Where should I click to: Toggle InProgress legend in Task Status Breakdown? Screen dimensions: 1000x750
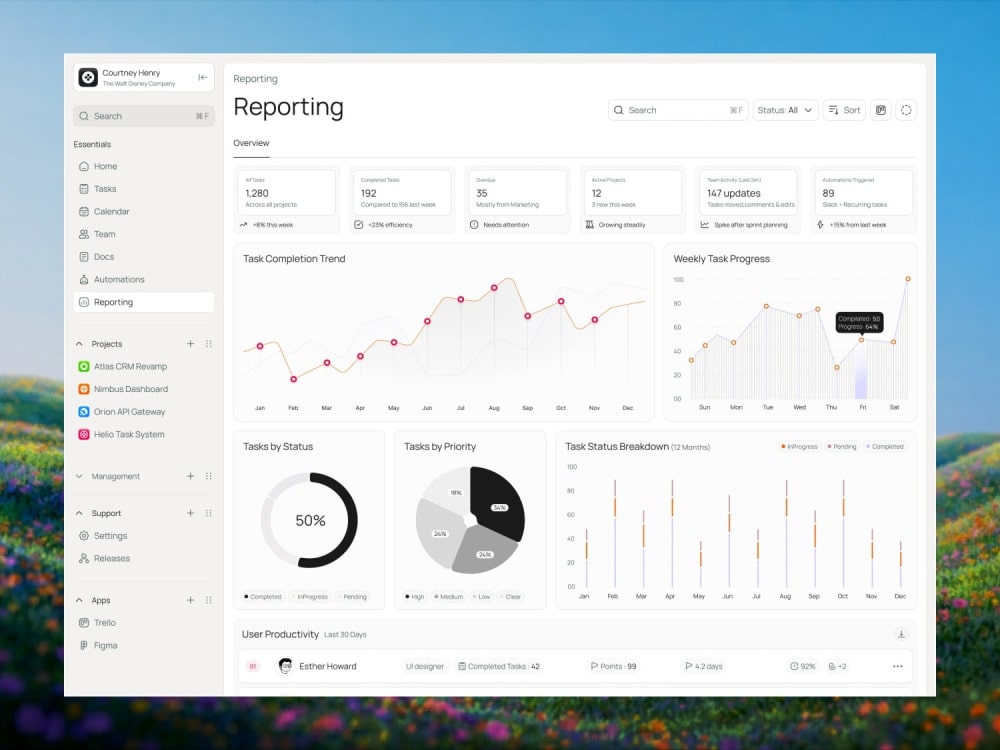(x=800, y=446)
